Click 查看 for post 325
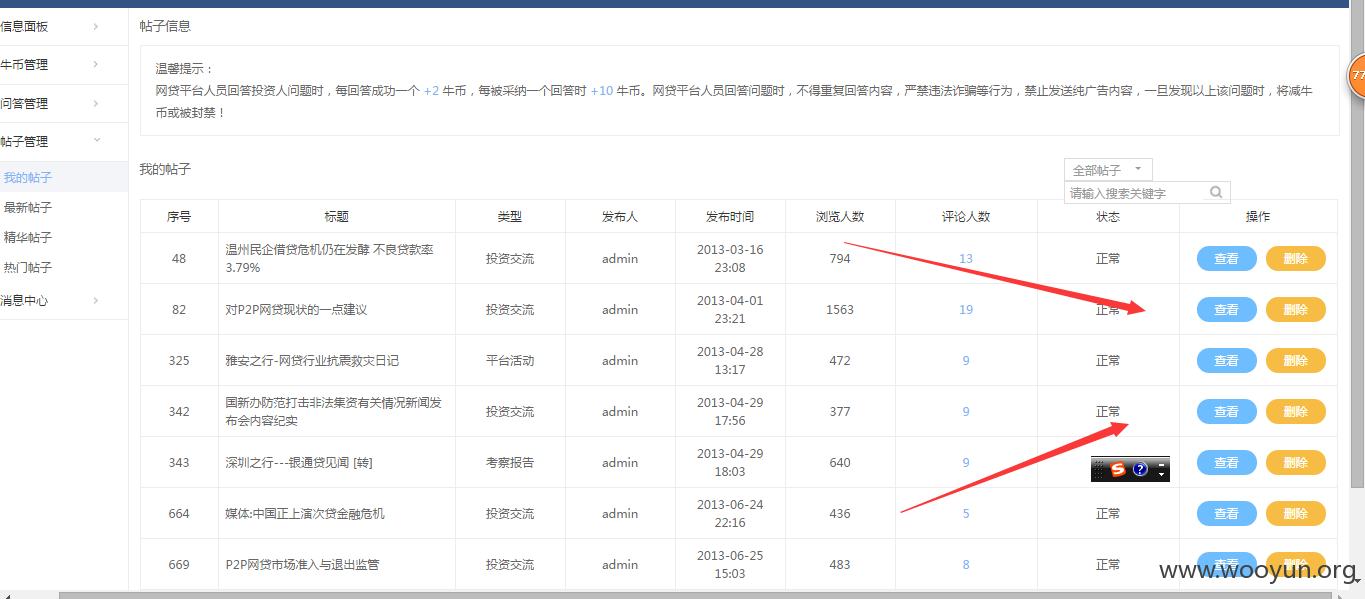The image size is (1365, 599). click(1226, 361)
